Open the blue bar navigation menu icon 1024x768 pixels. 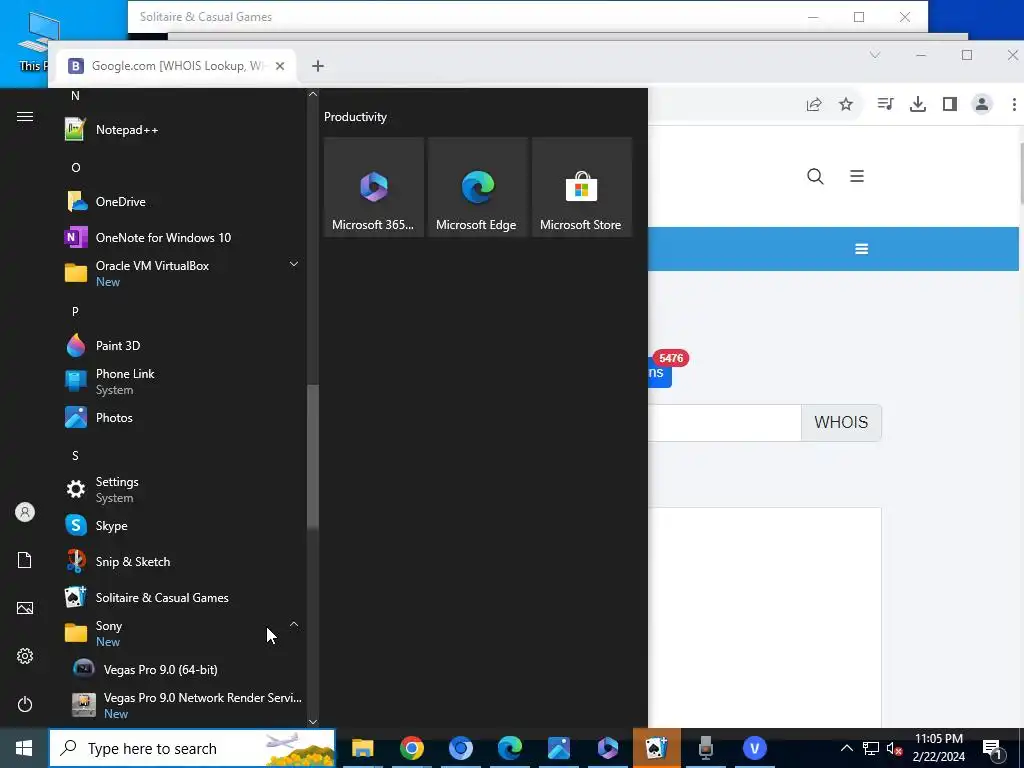click(861, 249)
